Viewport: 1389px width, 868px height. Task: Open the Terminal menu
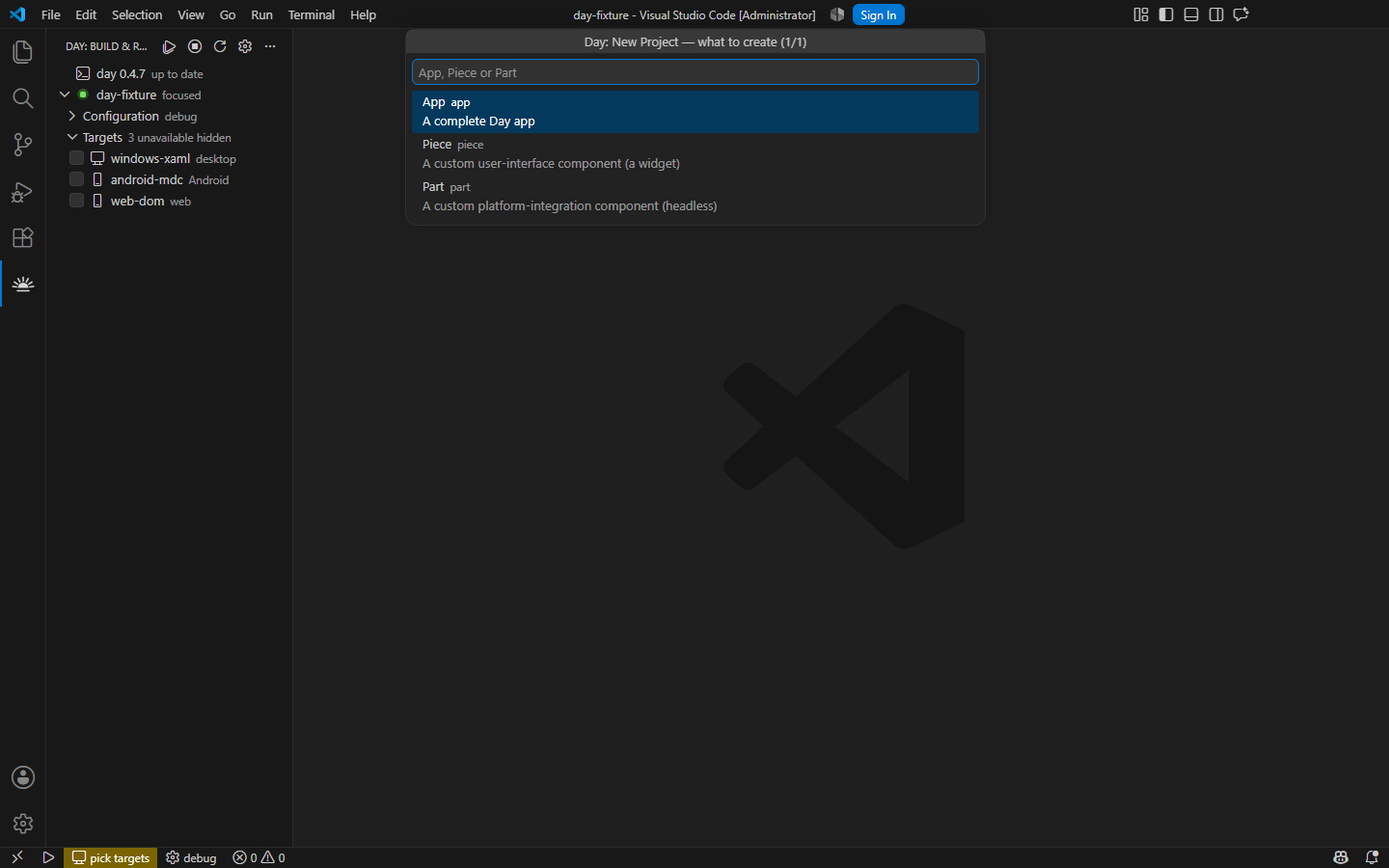click(x=312, y=14)
